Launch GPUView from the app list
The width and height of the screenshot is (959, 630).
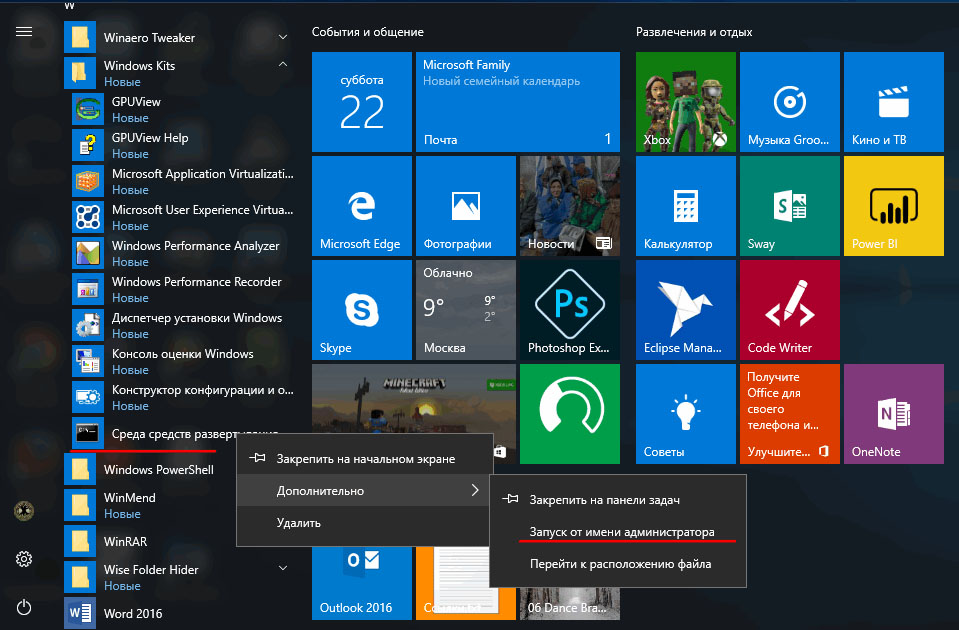[182, 109]
